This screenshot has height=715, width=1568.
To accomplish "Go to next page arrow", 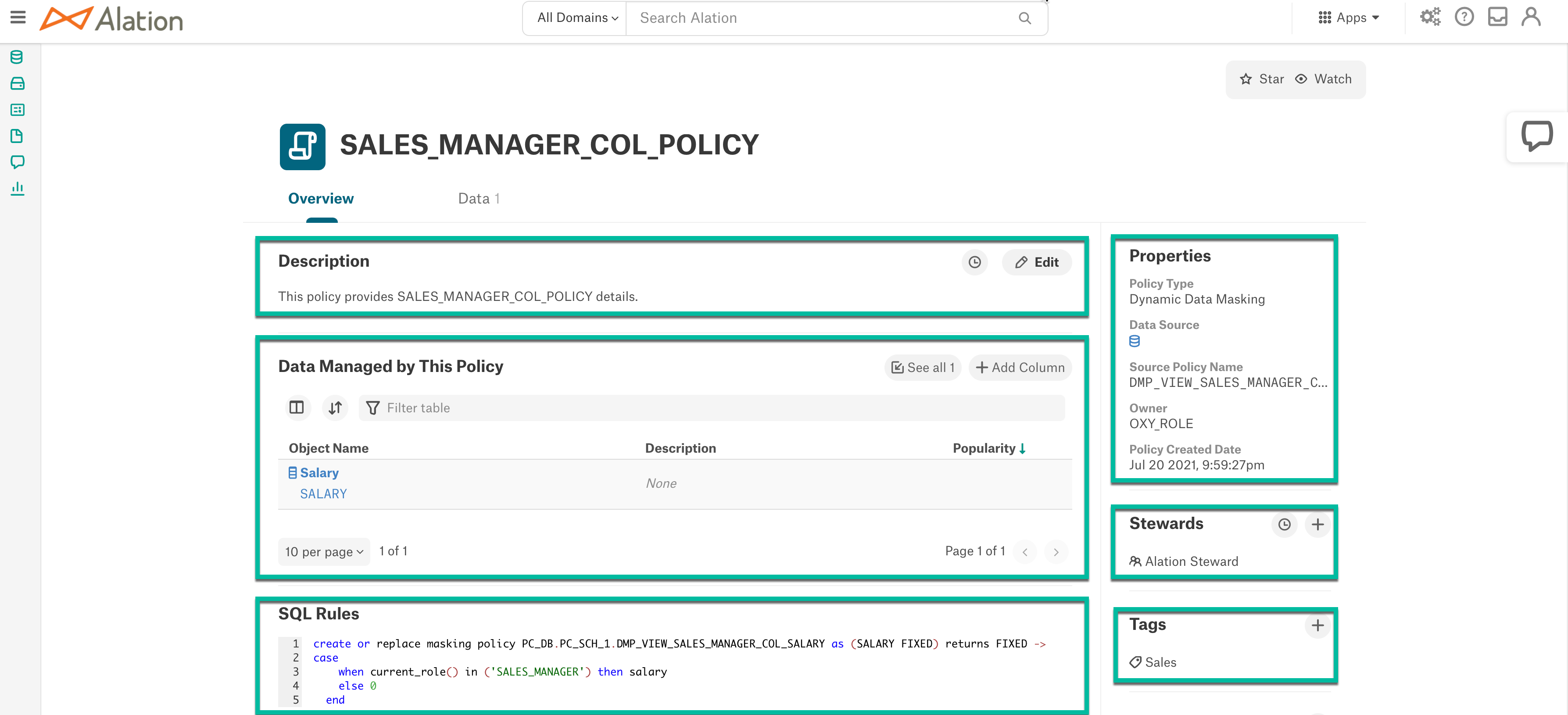I will click(1056, 552).
